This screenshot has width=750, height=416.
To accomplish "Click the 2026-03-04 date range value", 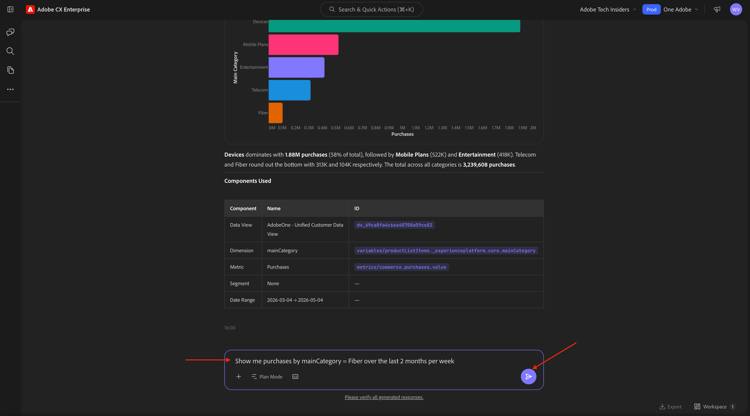I will pyautogui.click(x=295, y=300).
